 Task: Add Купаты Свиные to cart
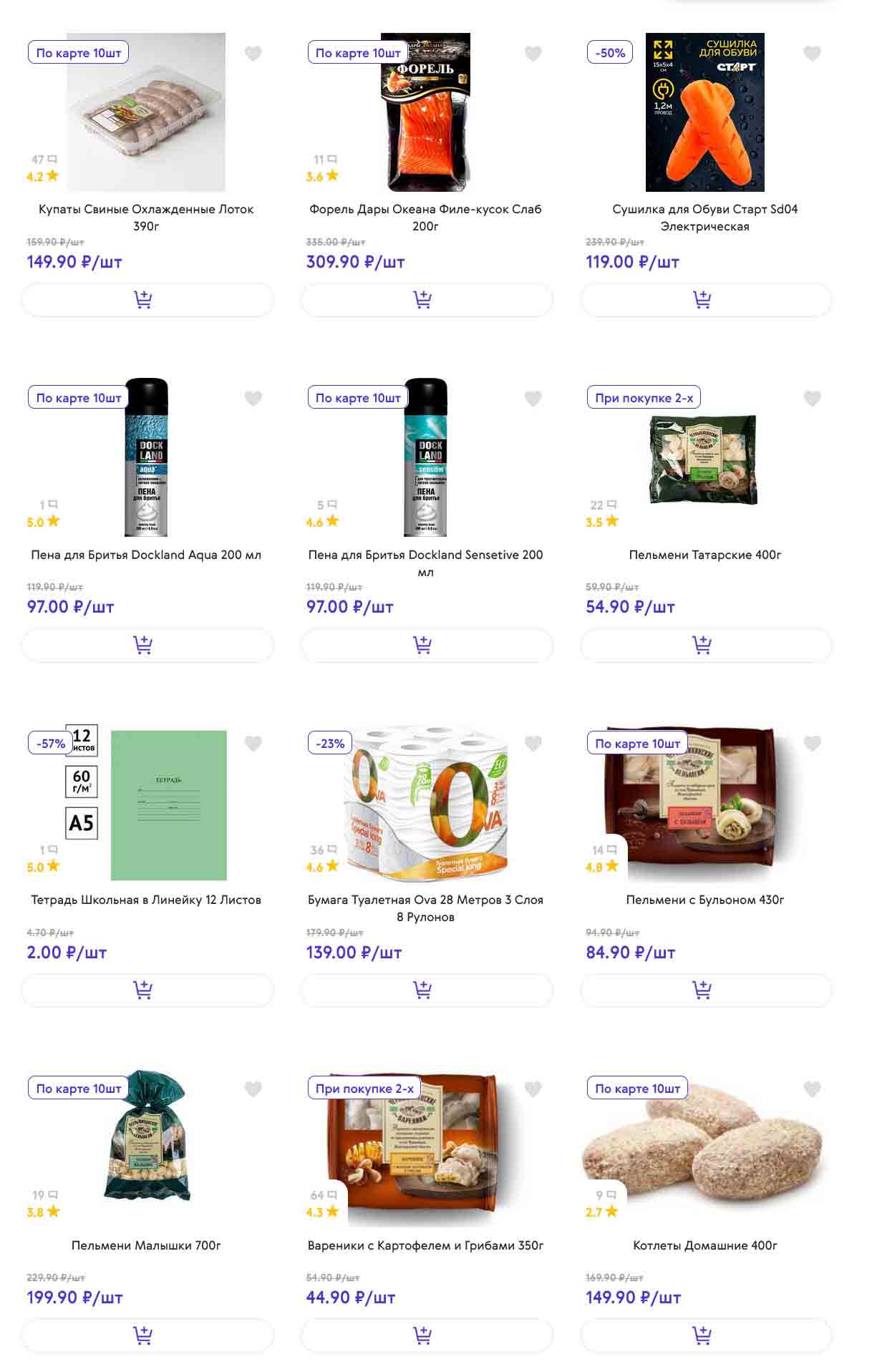click(147, 300)
